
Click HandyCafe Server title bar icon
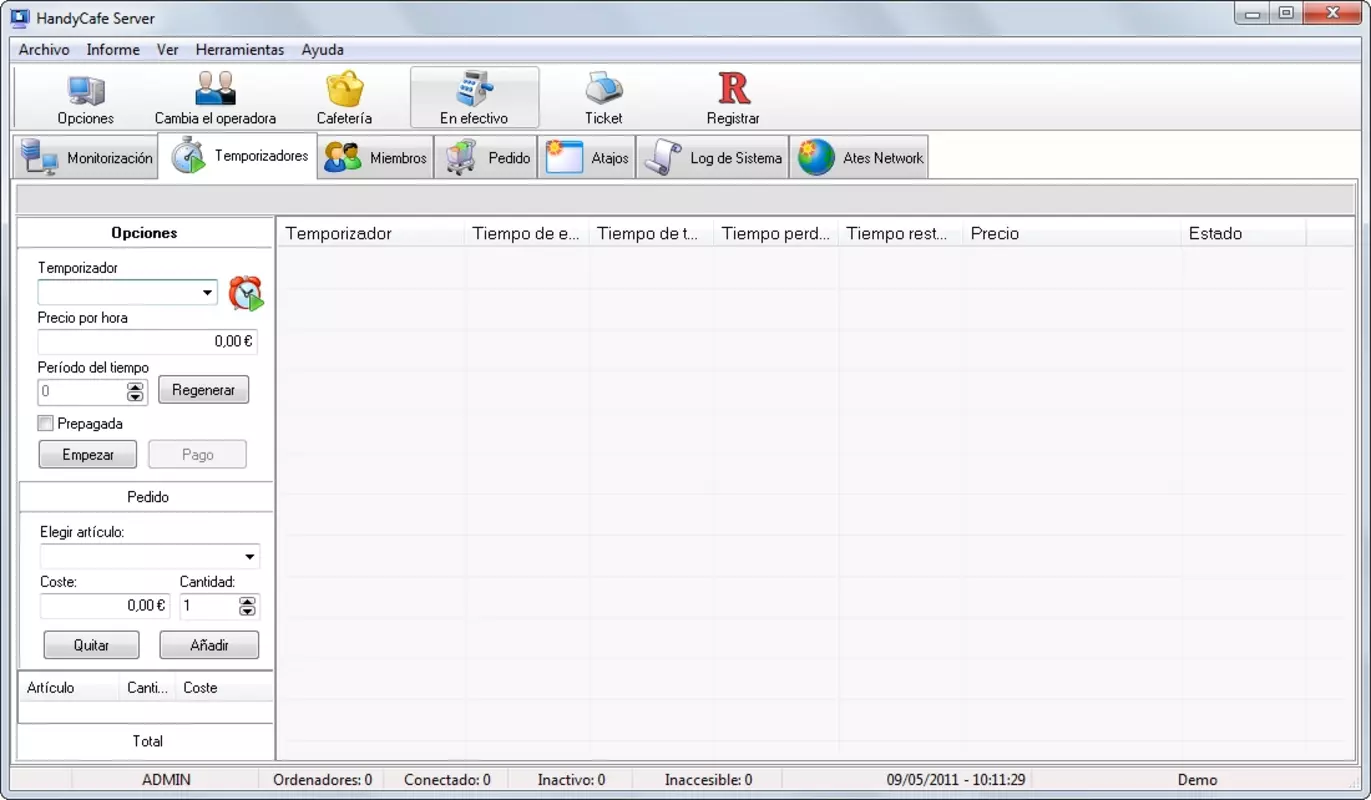(20, 18)
